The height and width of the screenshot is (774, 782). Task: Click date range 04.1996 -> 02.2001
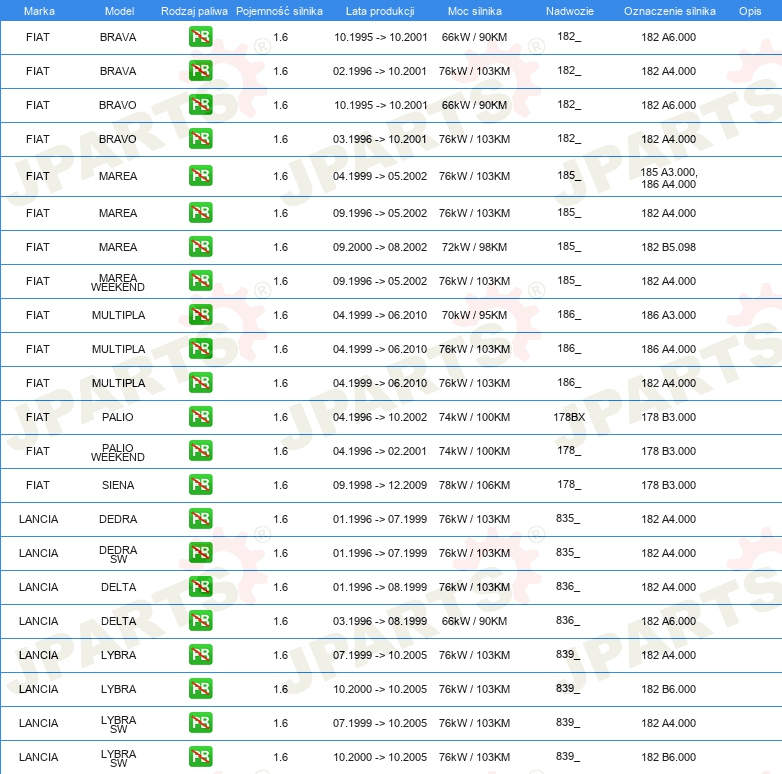coord(380,451)
